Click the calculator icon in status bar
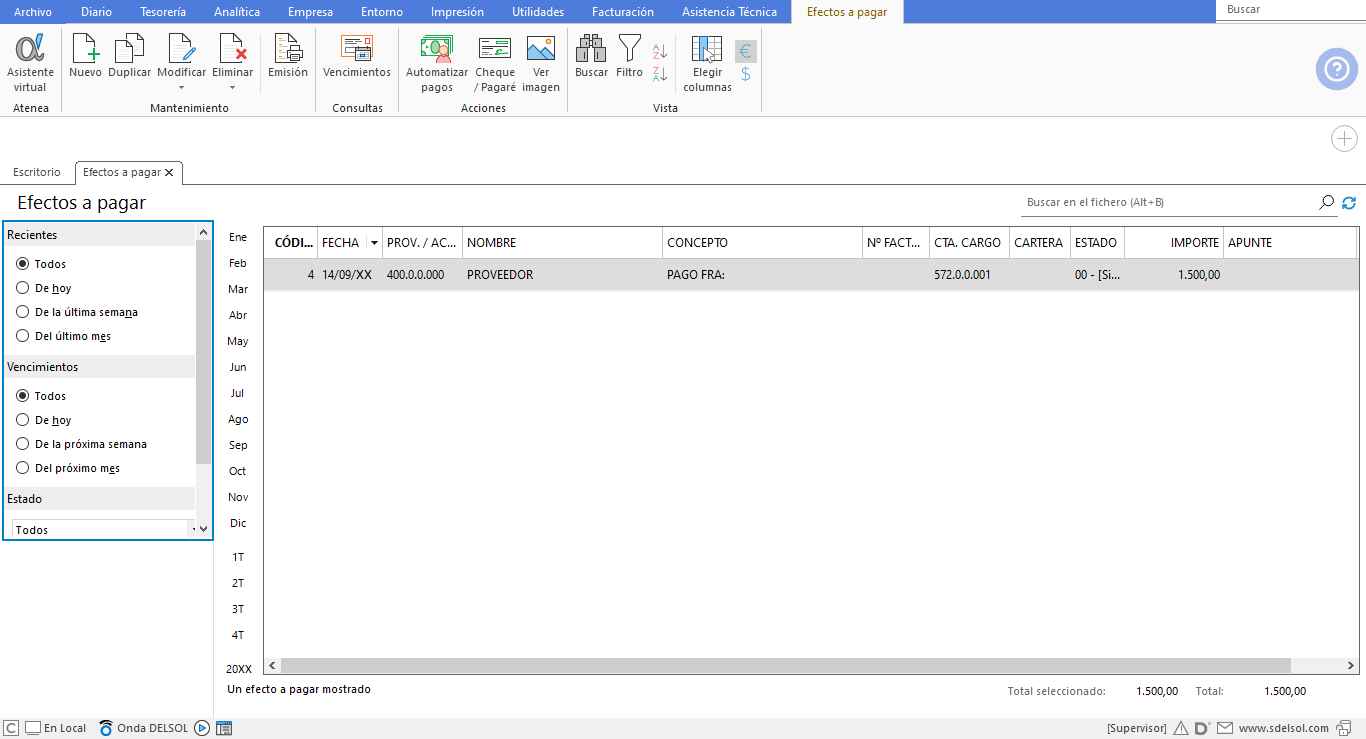This screenshot has width=1366, height=739. click(x=224, y=728)
